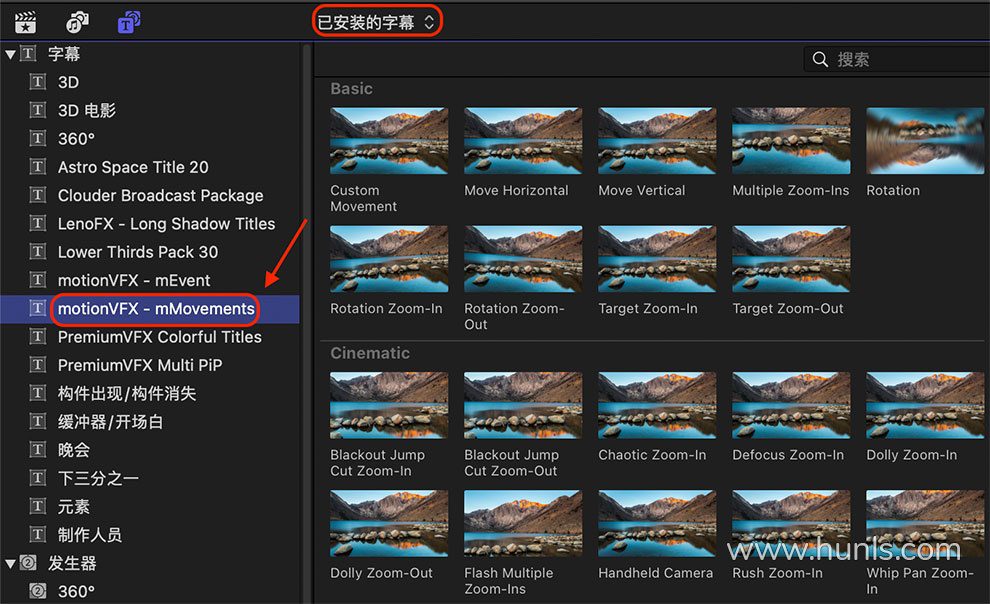Select the Blackout Jump Cut Zoom-Out thumbnail
The image size is (990, 604).
tap(523, 405)
